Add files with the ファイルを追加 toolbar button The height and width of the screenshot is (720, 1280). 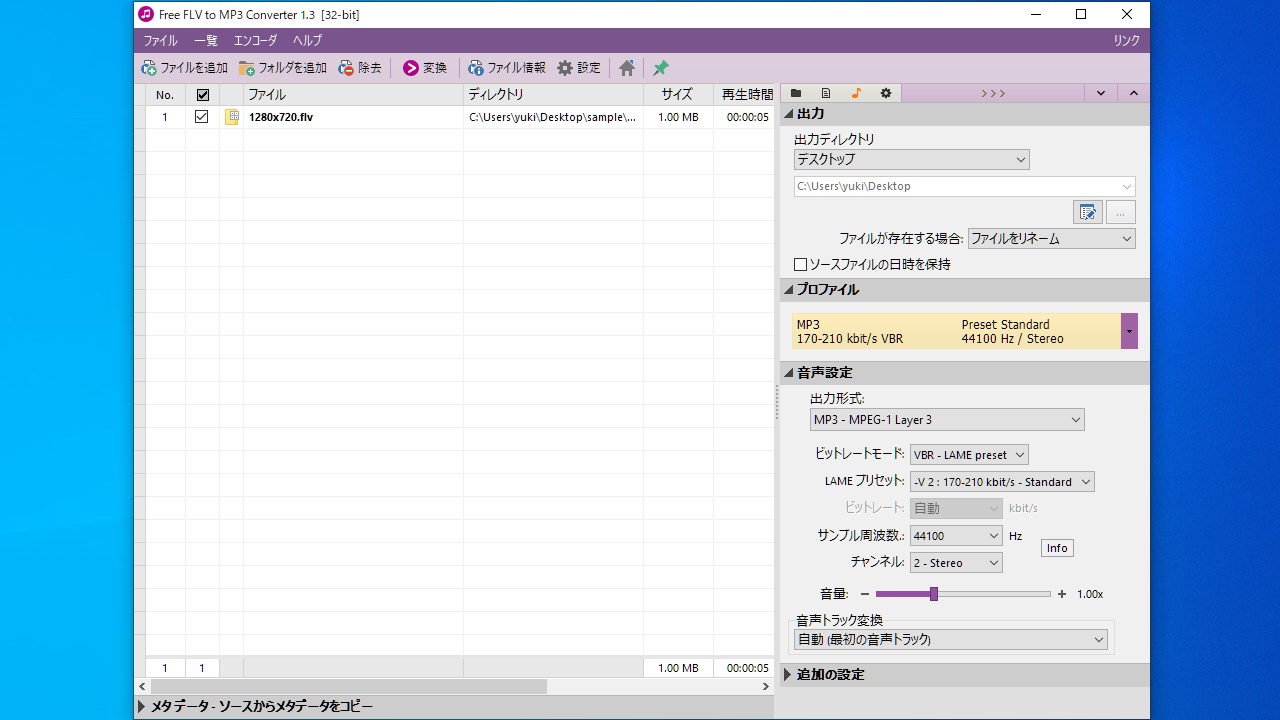(x=185, y=68)
